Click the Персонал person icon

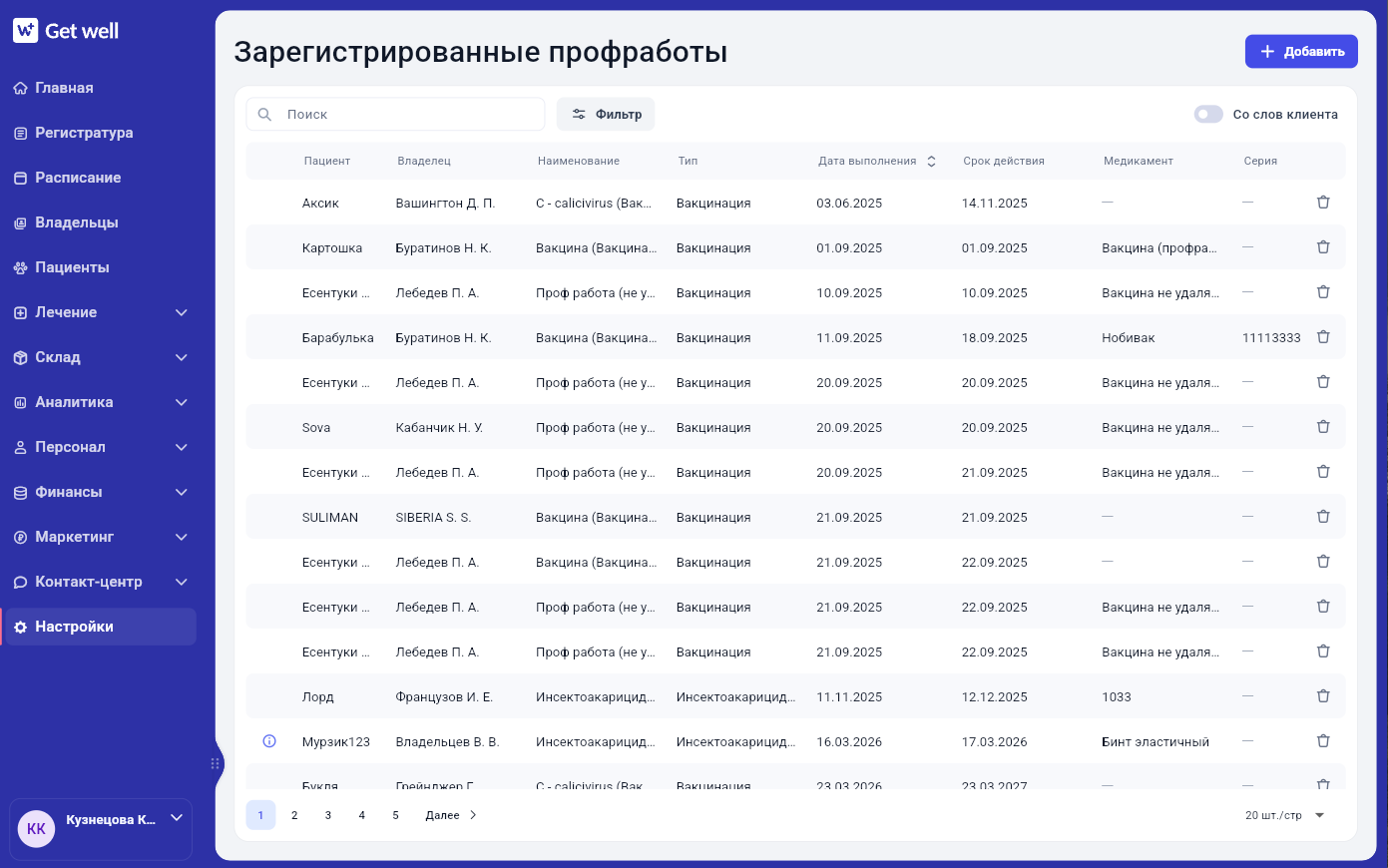pos(20,447)
